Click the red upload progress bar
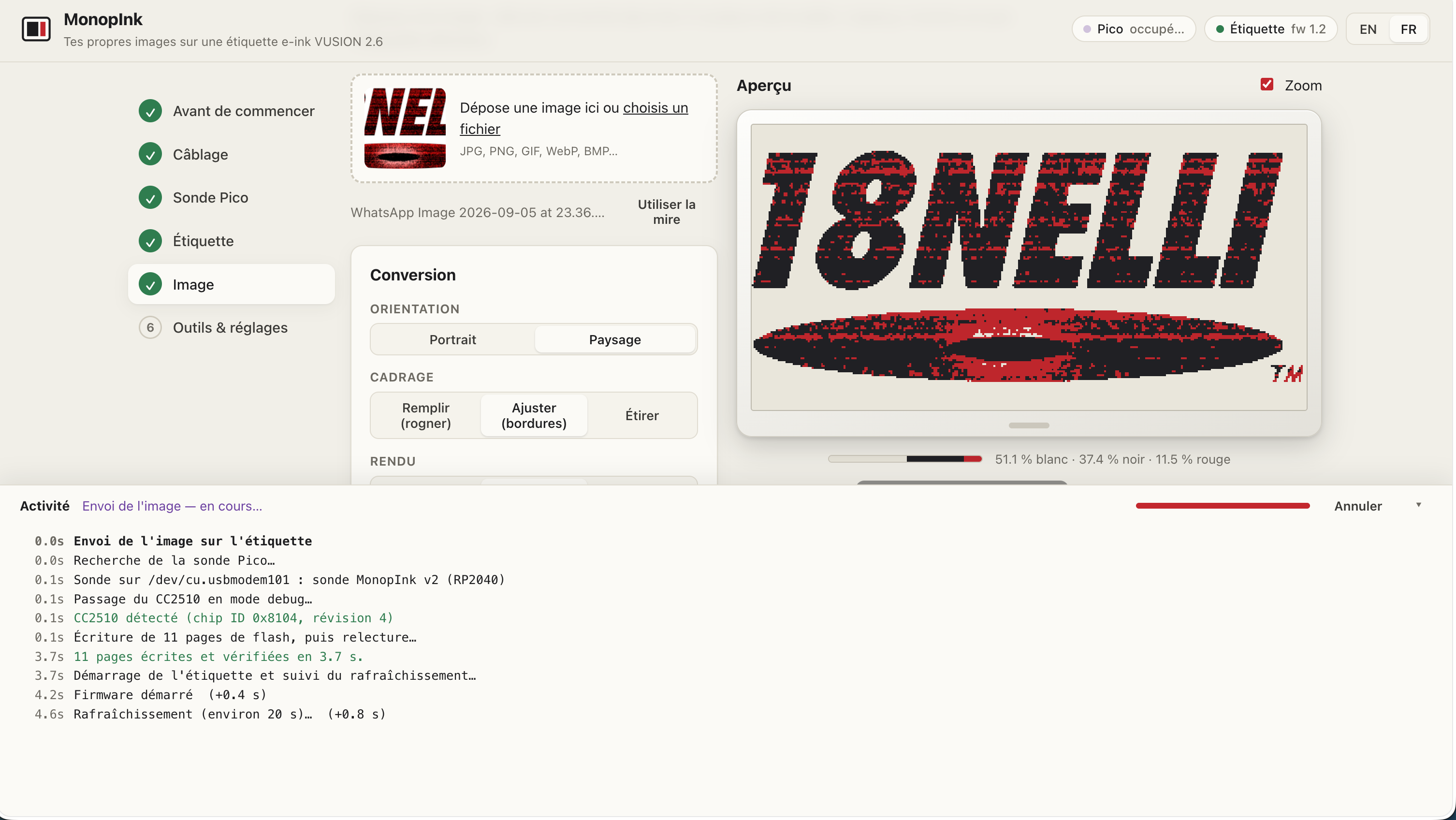Screen dimensions: 1456x820 click(x=1223, y=506)
